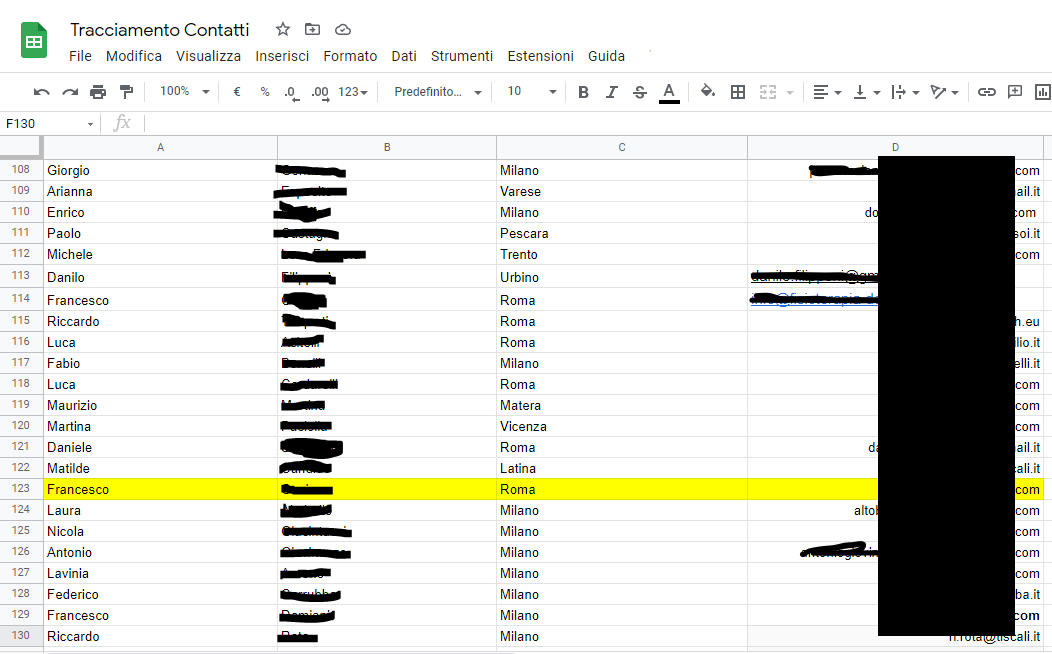Viewport: 1052px width, 654px height.
Task: Change the text color underlined A
Action: click(x=670, y=92)
